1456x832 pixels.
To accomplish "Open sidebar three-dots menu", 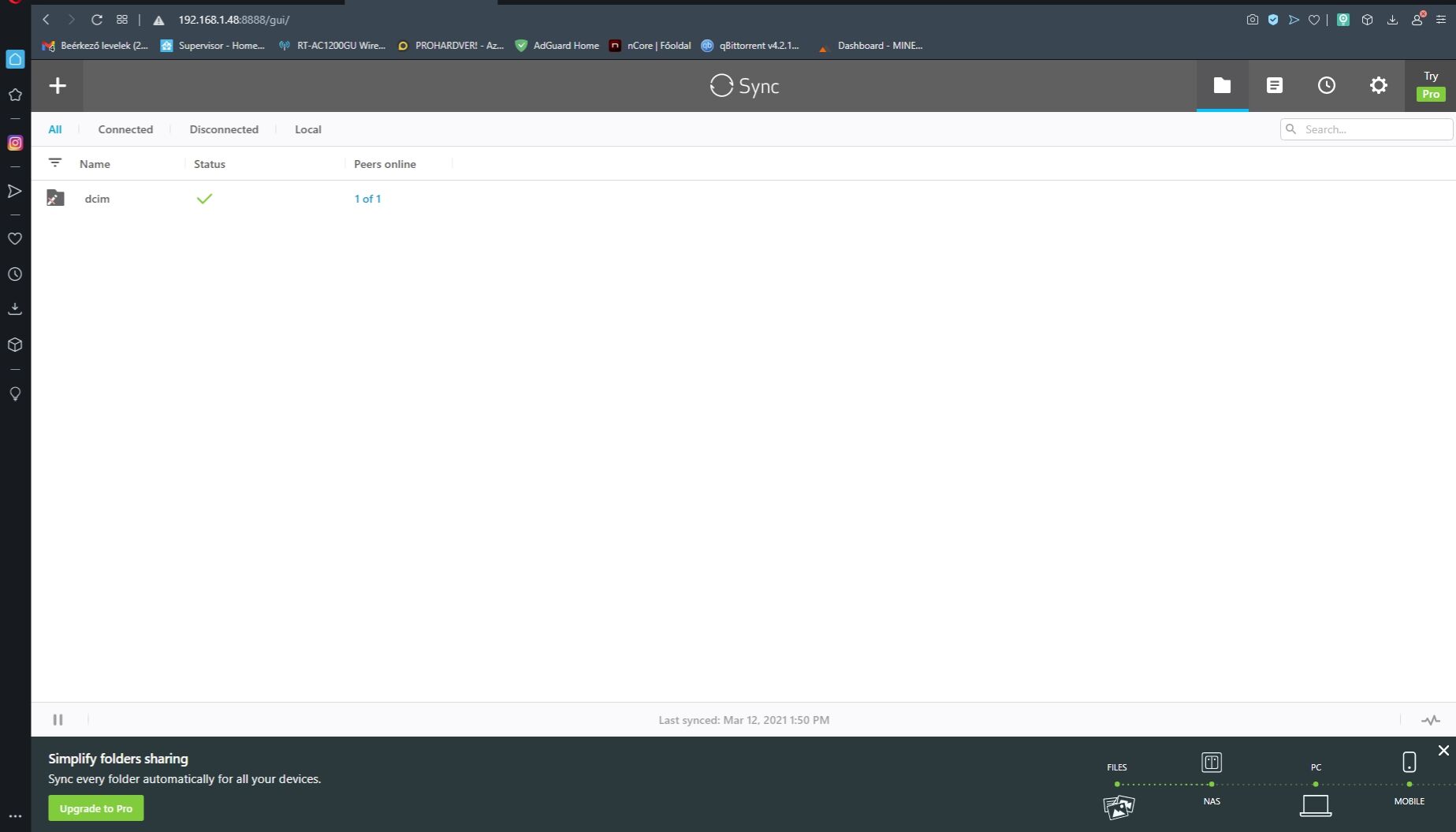I will [15, 816].
